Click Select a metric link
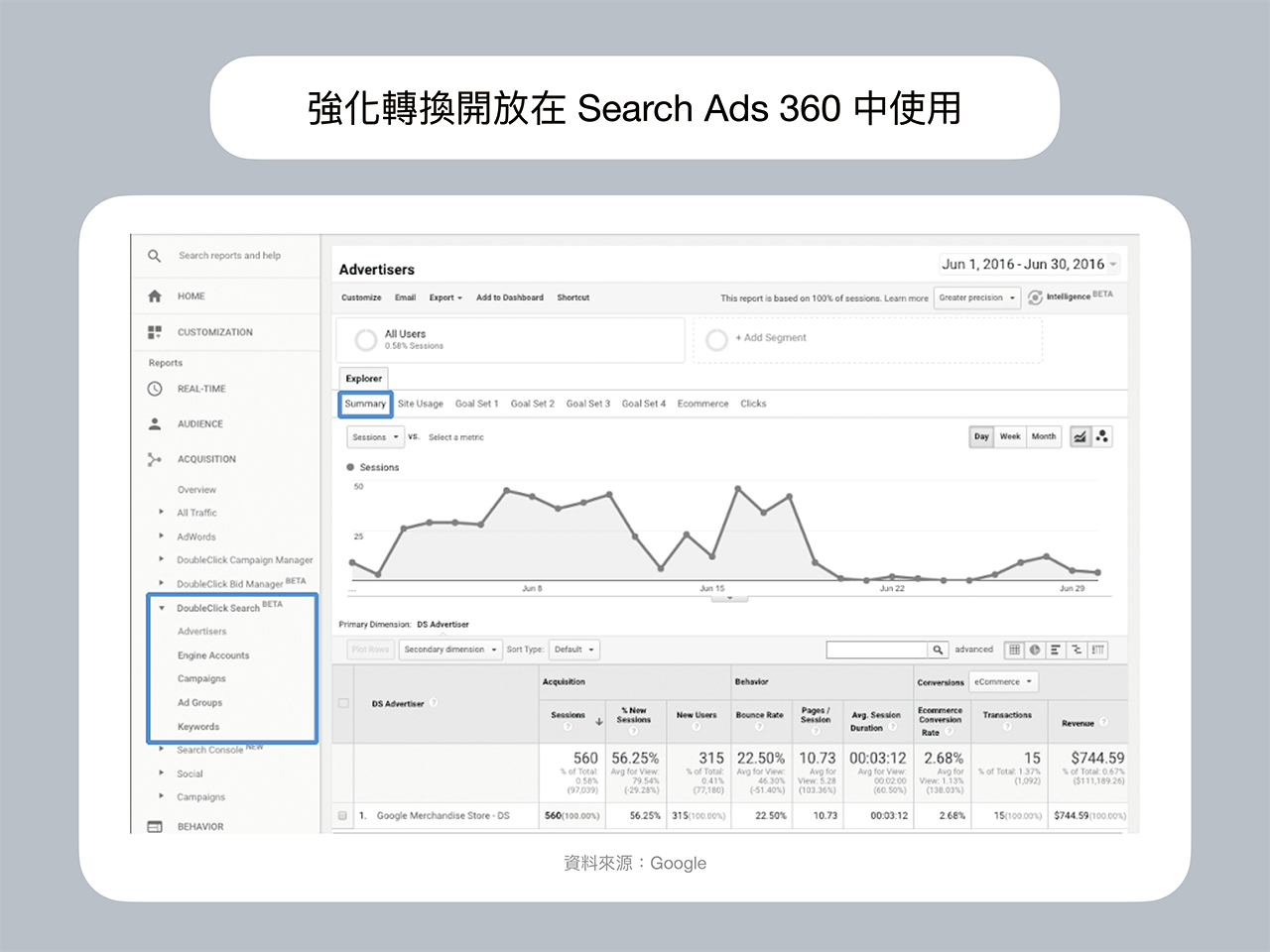This screenshot has width=1270, height=952. click(x=456, y=437)
